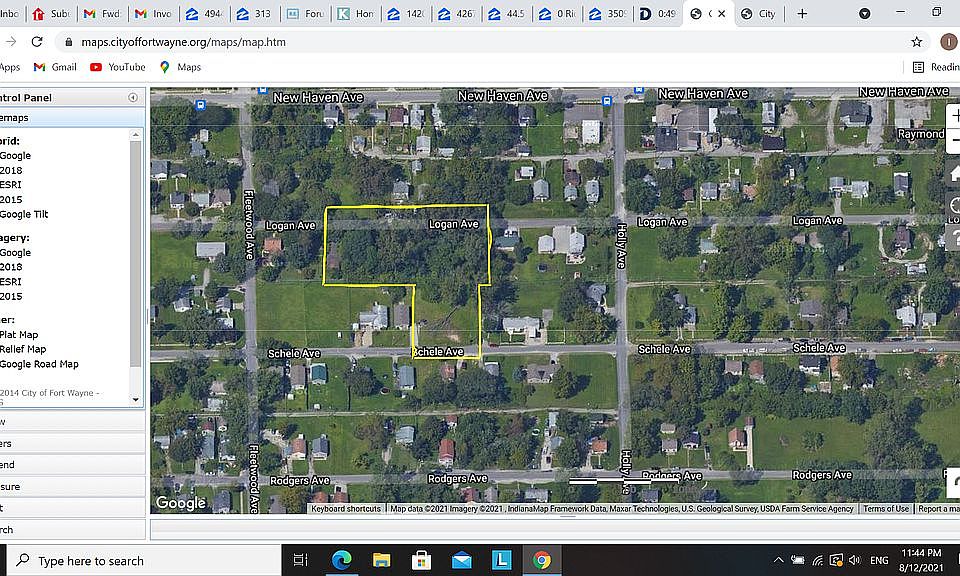
Task: Select the Google Road Map option
Action: point(39,364)
